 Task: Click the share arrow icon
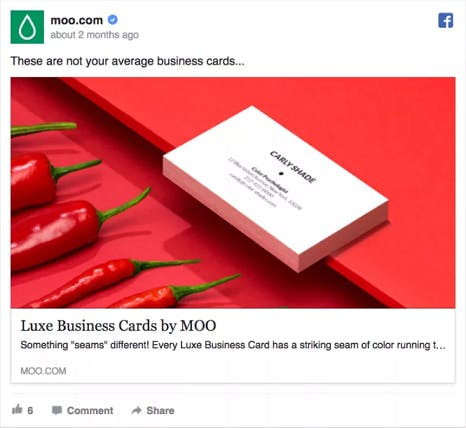(137, 410)
